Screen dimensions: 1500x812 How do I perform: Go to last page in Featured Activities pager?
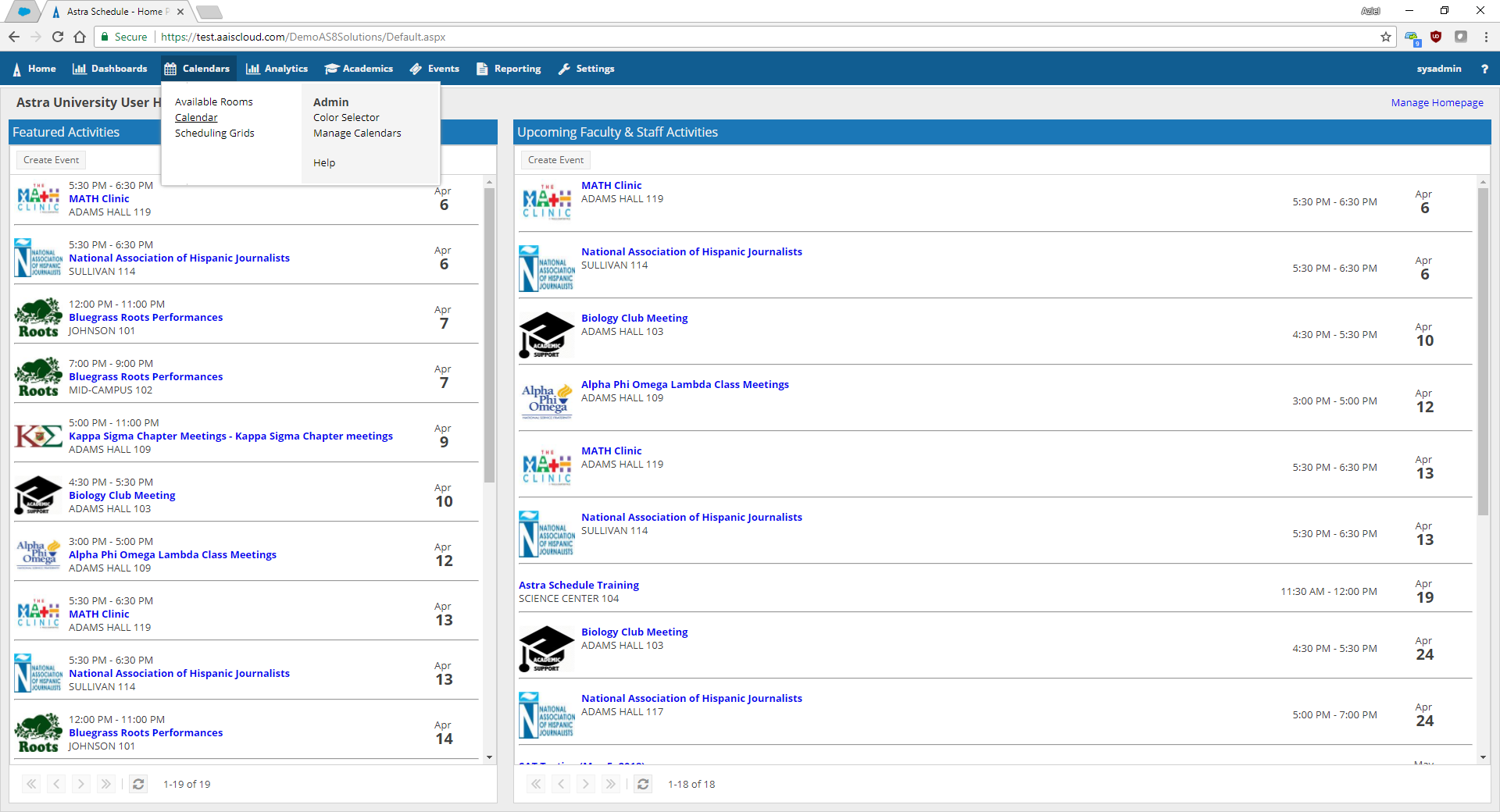[106, 784]
